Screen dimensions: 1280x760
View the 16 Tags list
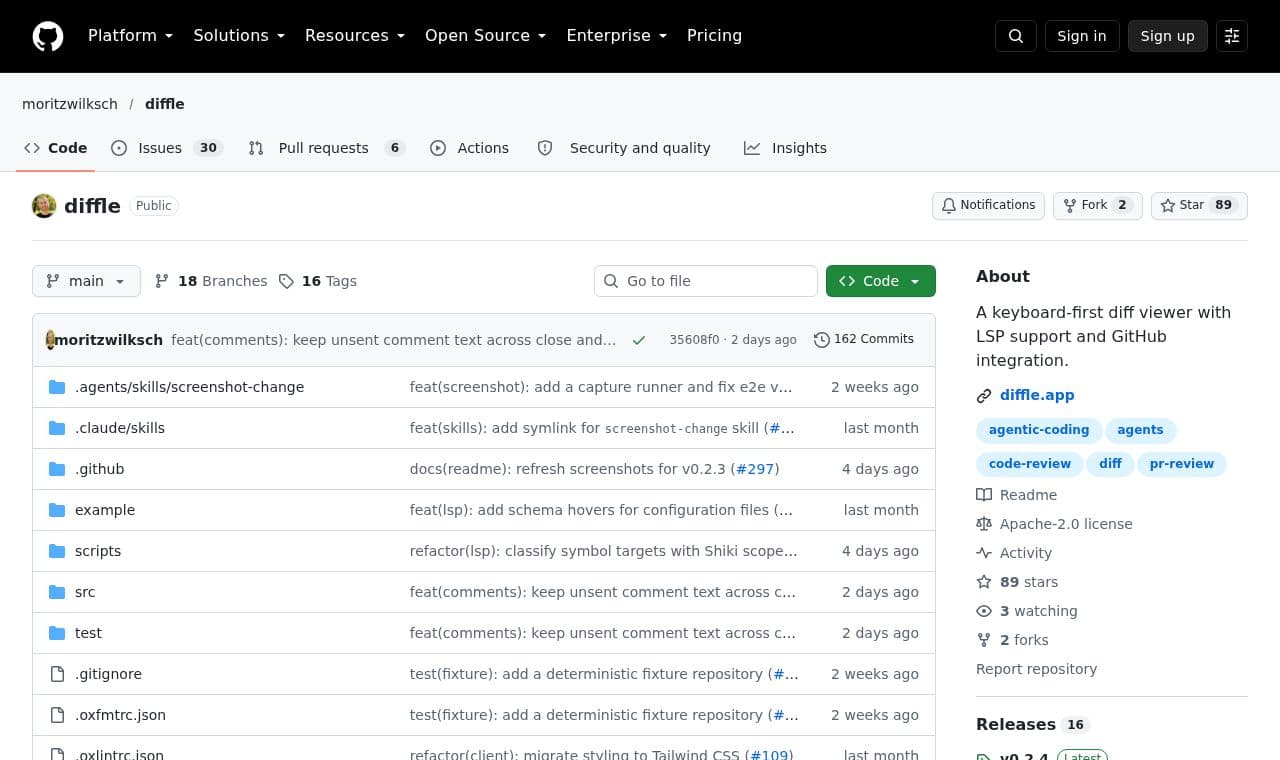coord(318,281)
